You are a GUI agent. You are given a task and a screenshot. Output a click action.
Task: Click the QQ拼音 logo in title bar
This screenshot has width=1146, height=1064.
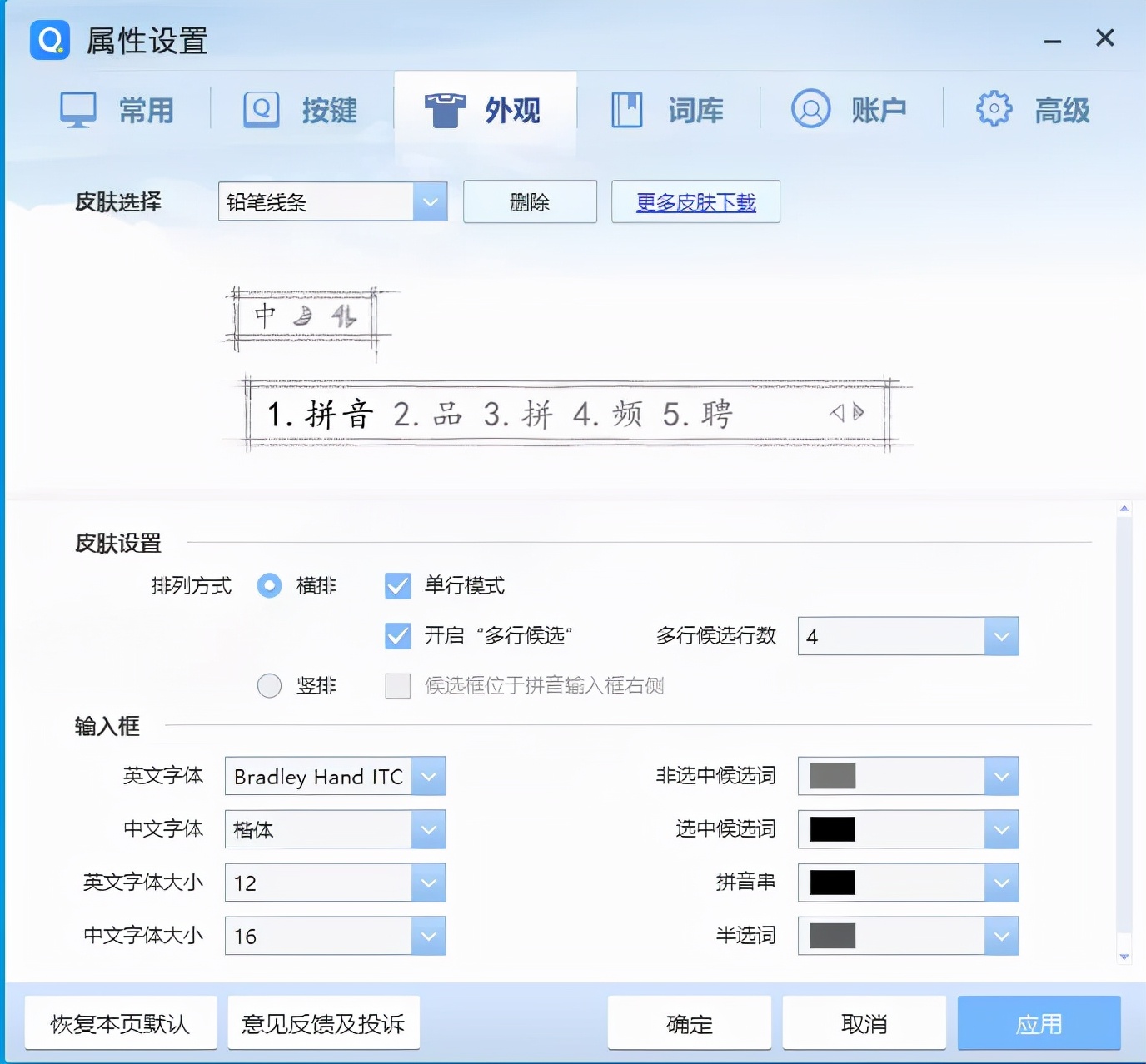(47, 40)
